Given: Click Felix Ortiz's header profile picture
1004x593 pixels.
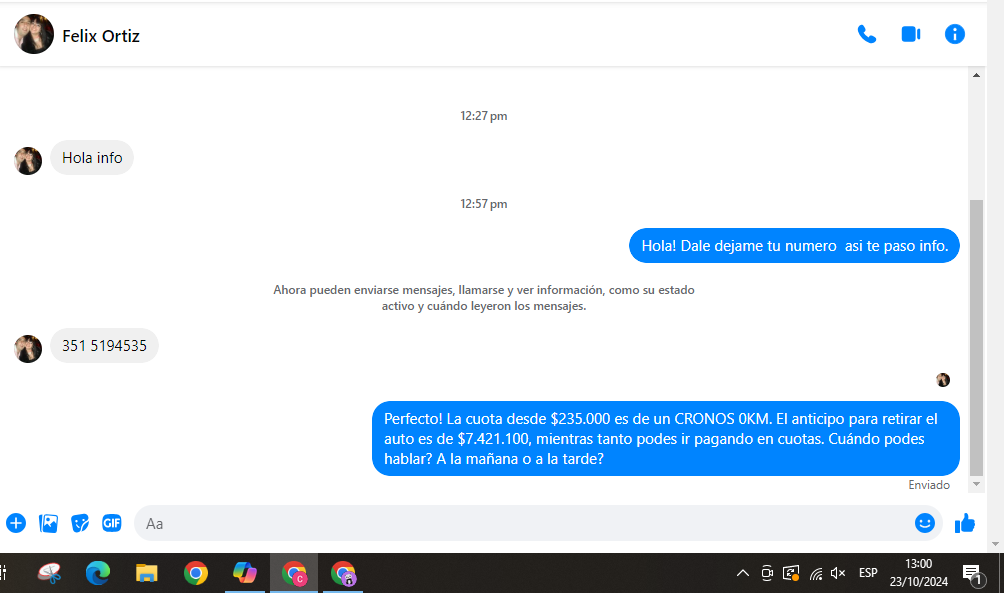Looking at the screenshot, I should pos(34,35).
